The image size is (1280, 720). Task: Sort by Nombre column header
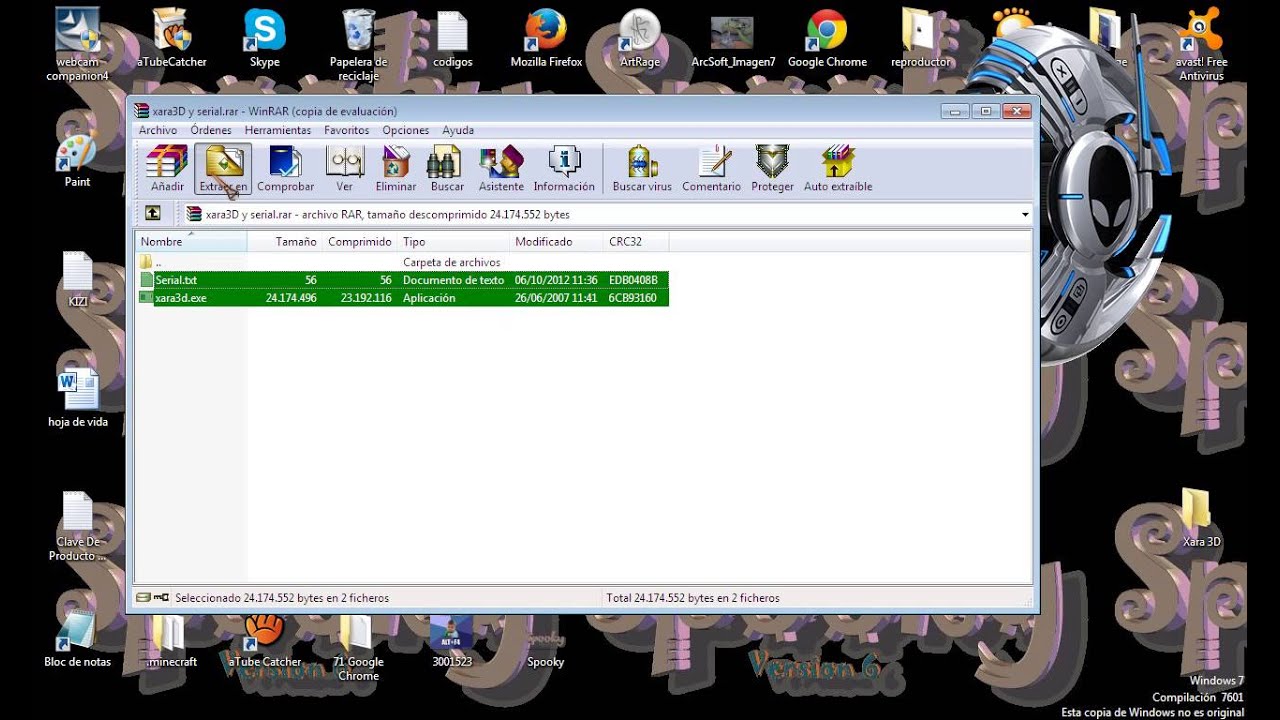[191, 242]
